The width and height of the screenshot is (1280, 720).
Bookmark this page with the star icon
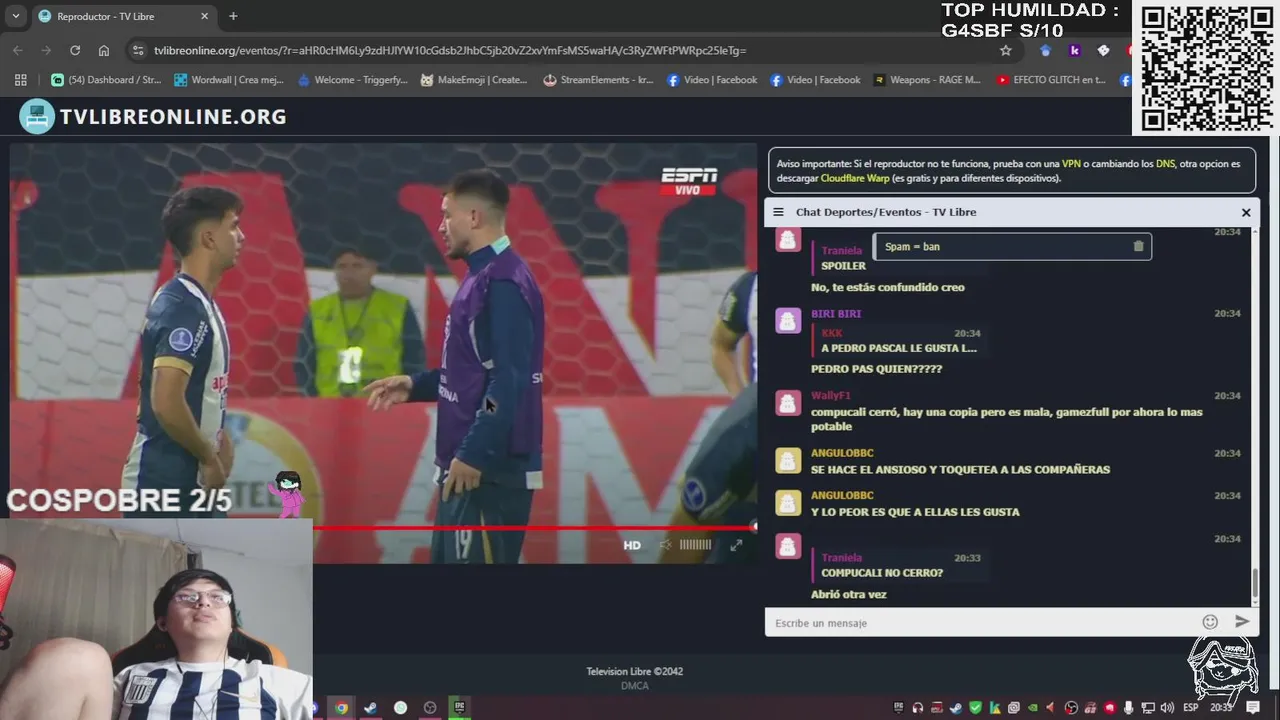tap(1006, 50)
